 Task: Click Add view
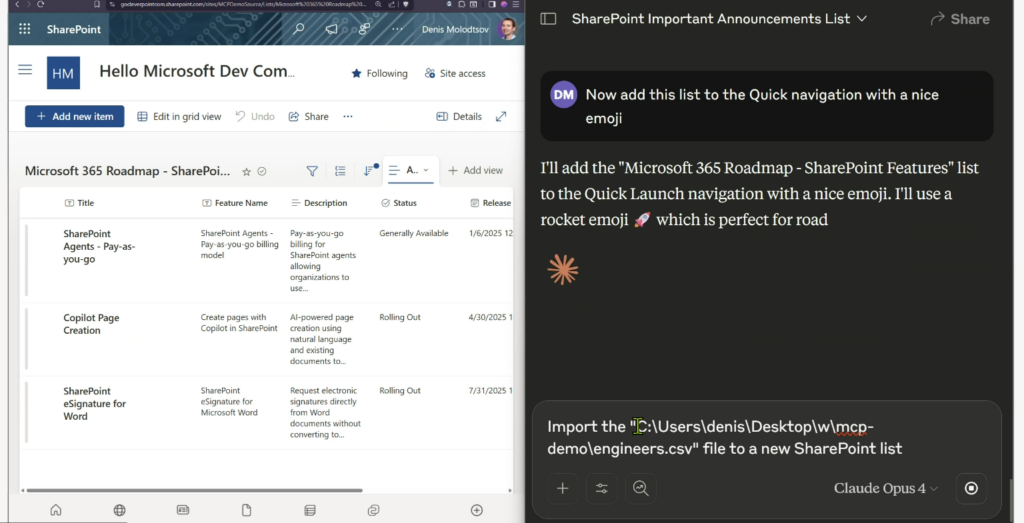(x=475, y=170)
